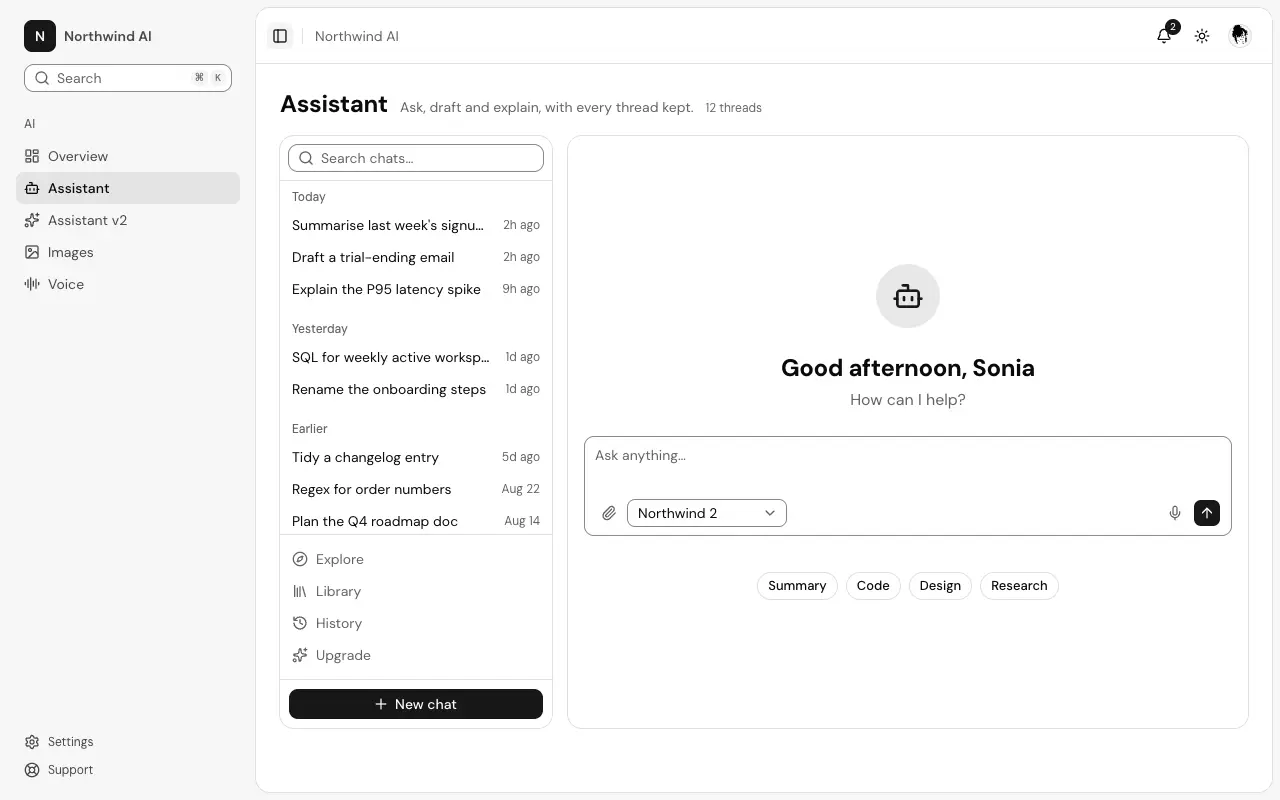Open thread "Regex for order numbers"
The height and width of the screenshot is (800, 1280).
tap(416, 489)
